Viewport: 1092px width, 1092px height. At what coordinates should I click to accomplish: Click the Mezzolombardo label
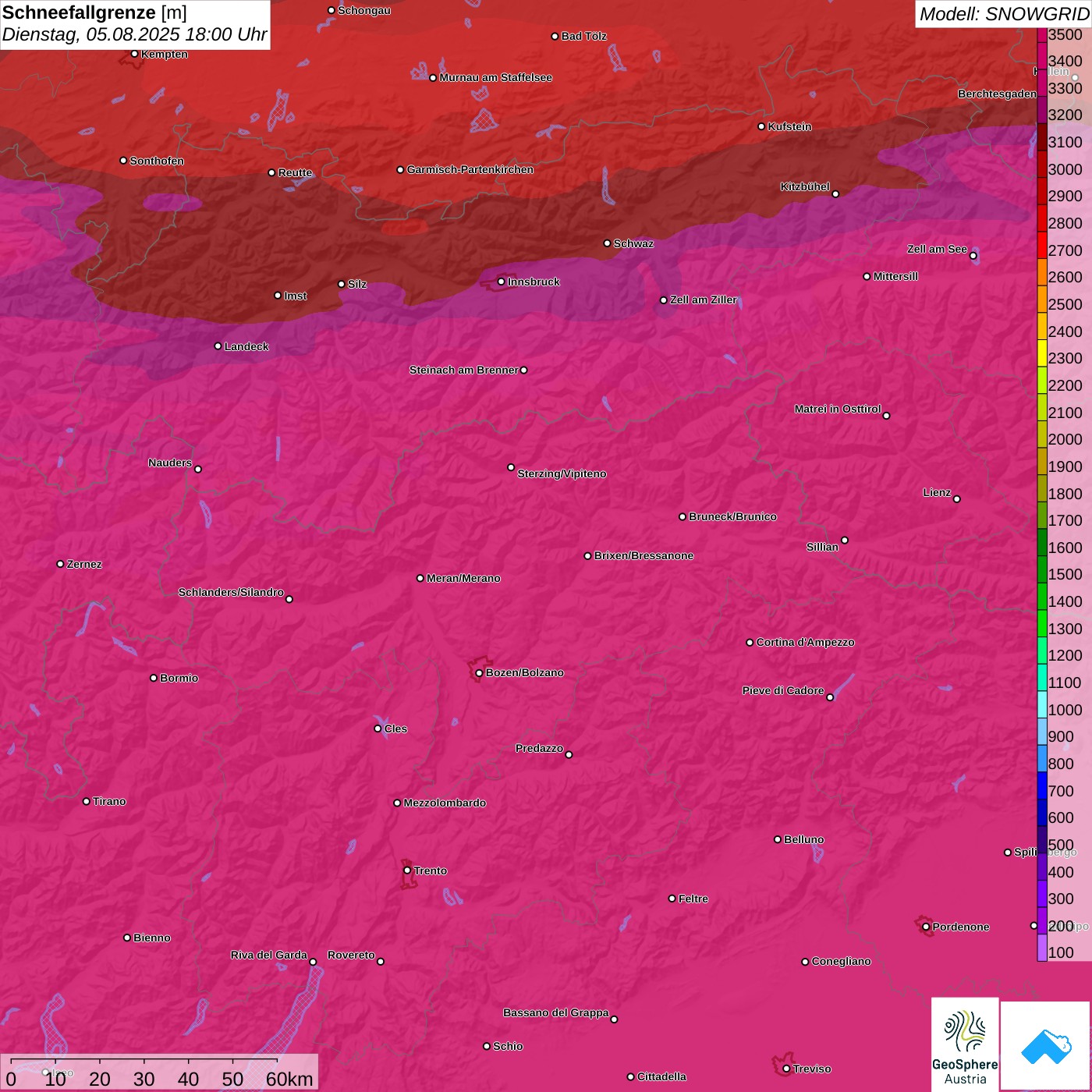tap(445, 803)
